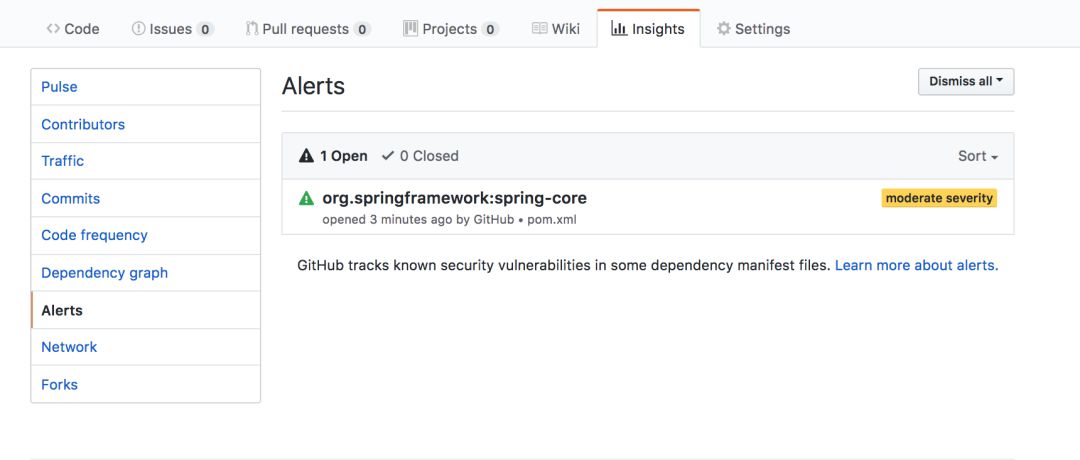Open the Pulse sidebar item
This screenshot has height=460, width=1080.
59,87
